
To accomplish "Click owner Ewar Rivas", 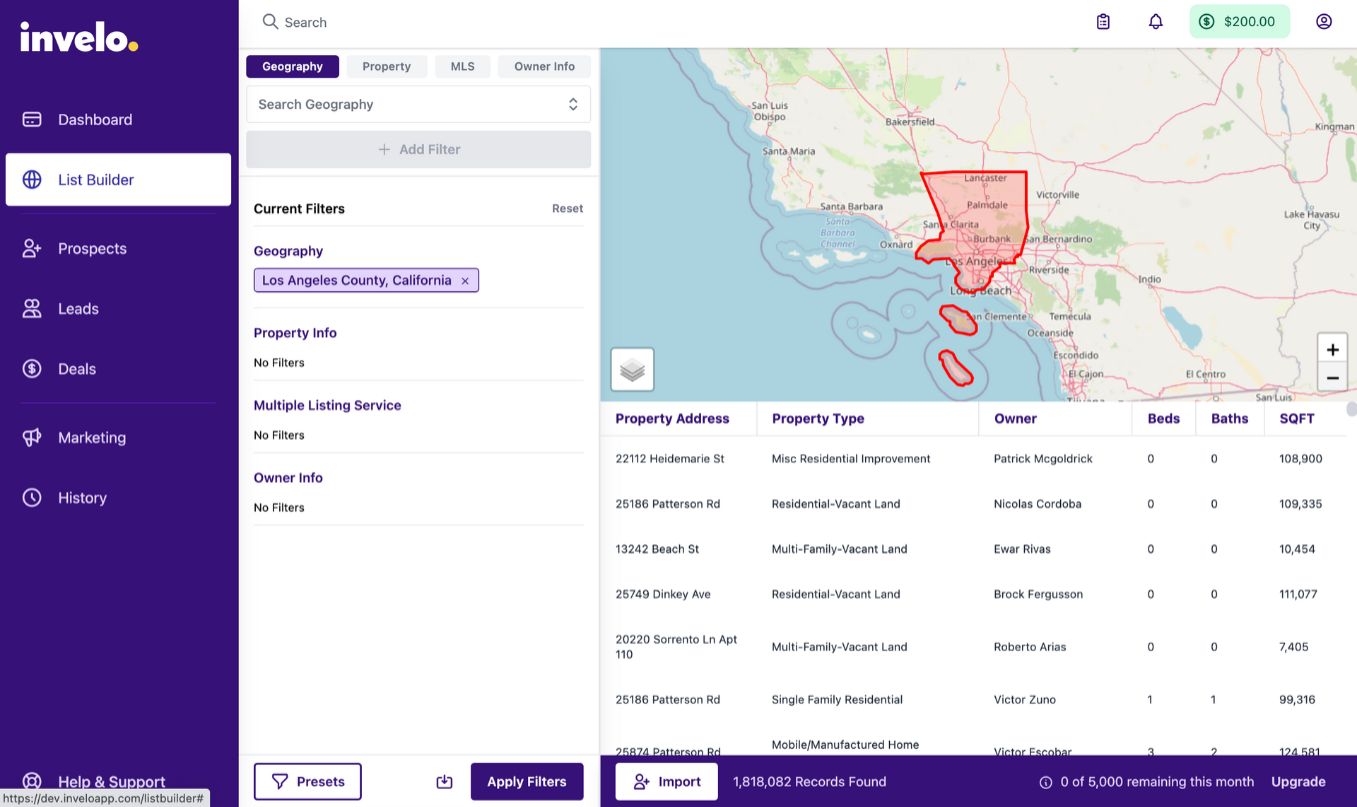I will [x=1021, y=549].
